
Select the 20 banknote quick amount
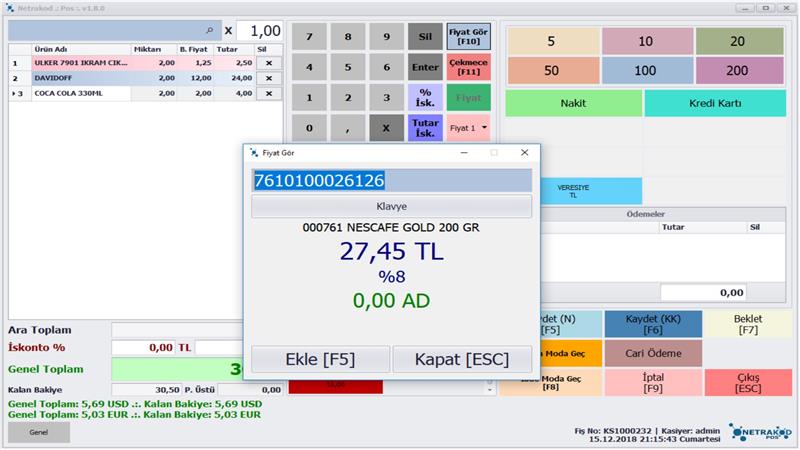coord(738,41)
